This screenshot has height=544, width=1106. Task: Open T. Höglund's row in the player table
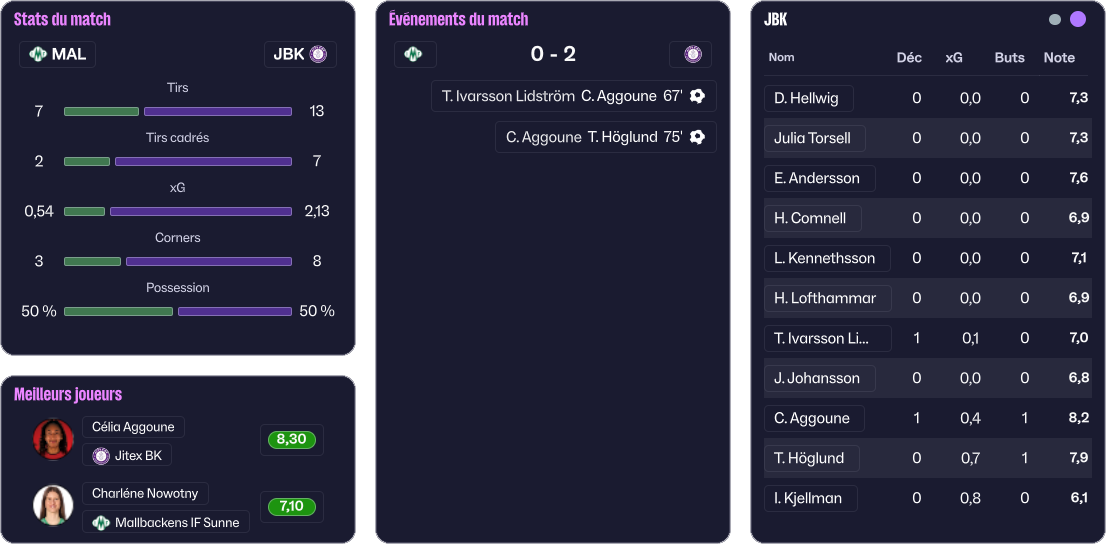[x=809, y=458]
